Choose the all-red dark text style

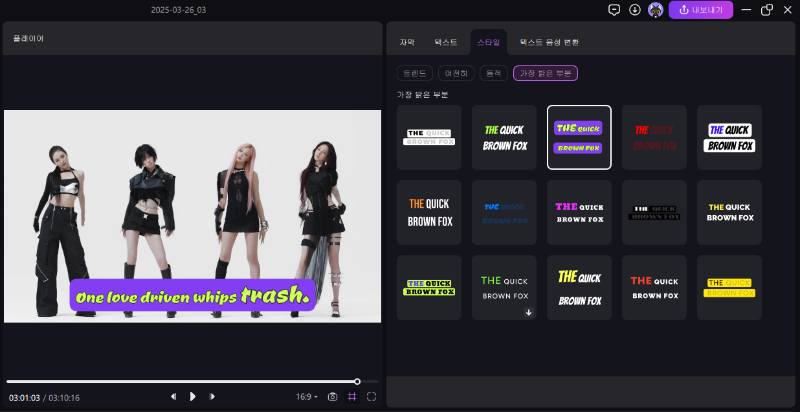(654, 137)
